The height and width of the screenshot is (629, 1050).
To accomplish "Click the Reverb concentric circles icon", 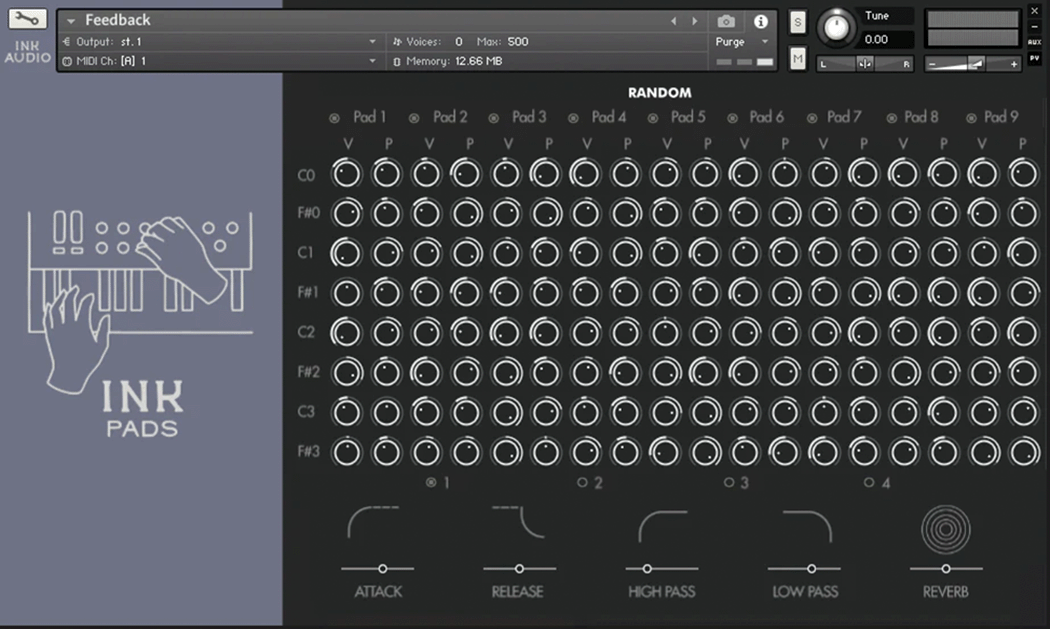I will click(946, 529).
